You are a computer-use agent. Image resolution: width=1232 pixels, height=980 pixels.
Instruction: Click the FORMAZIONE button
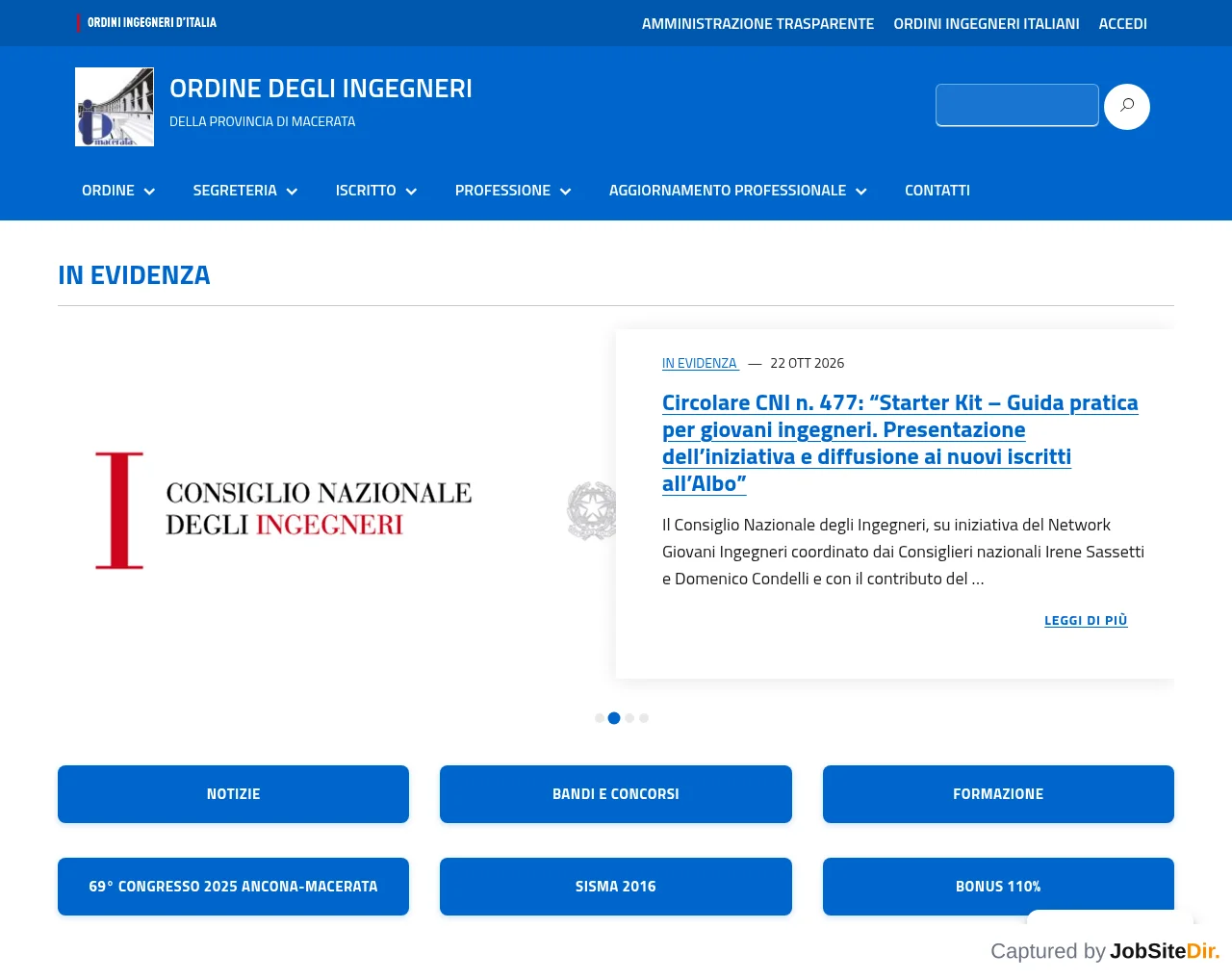(x=998, y=794)
